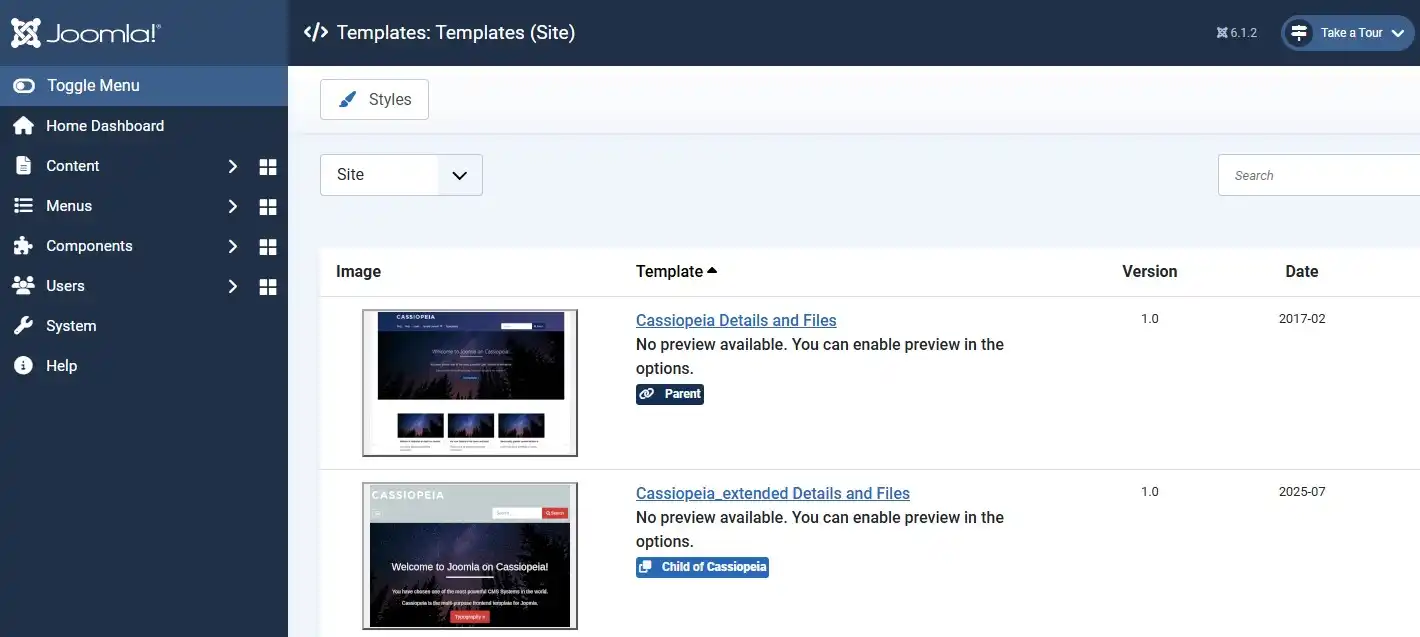Click the date 2017-02 cell
Screen dimensions: 1420x637
1302,319
